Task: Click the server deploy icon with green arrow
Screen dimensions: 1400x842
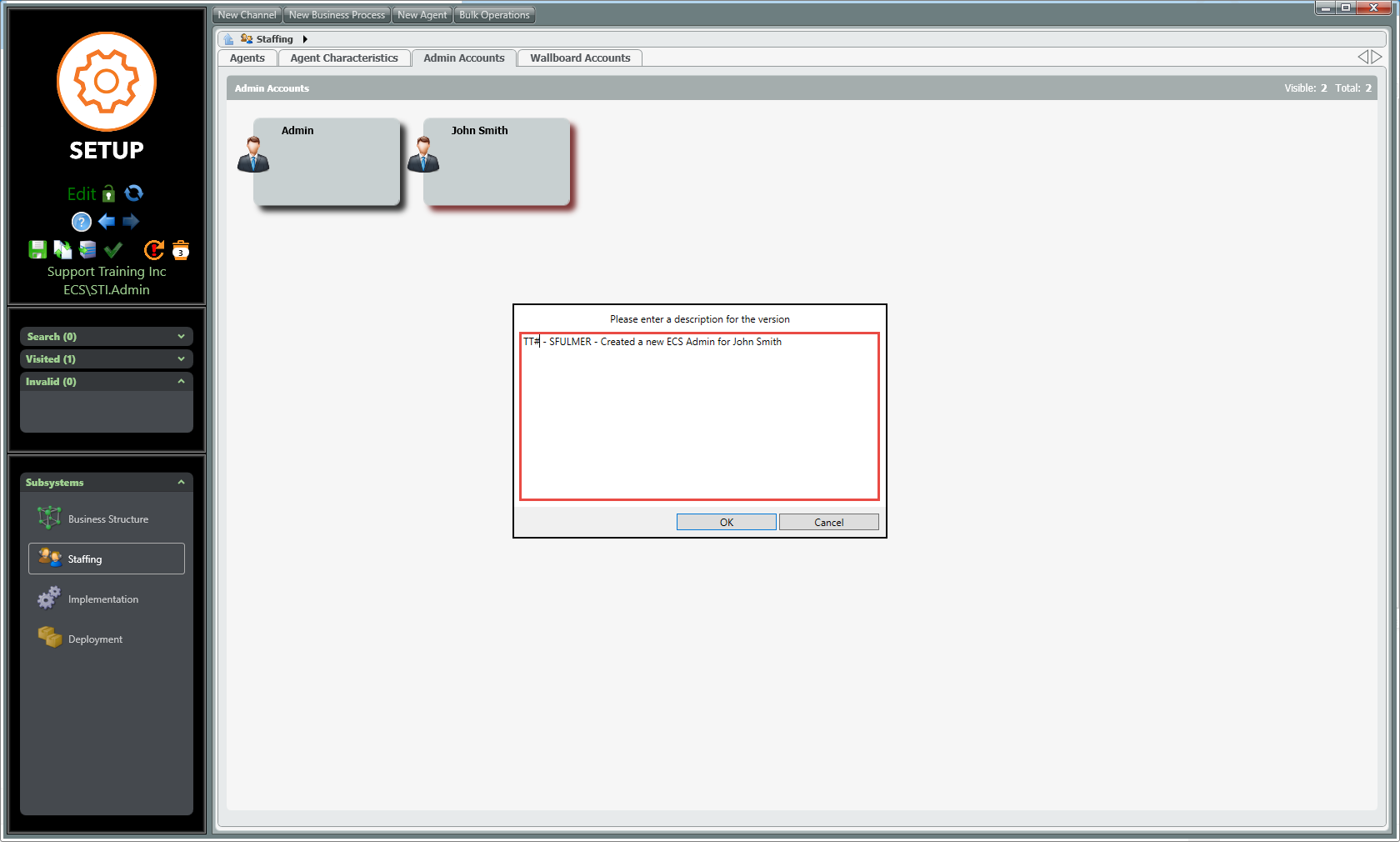Action: (87, 249)
